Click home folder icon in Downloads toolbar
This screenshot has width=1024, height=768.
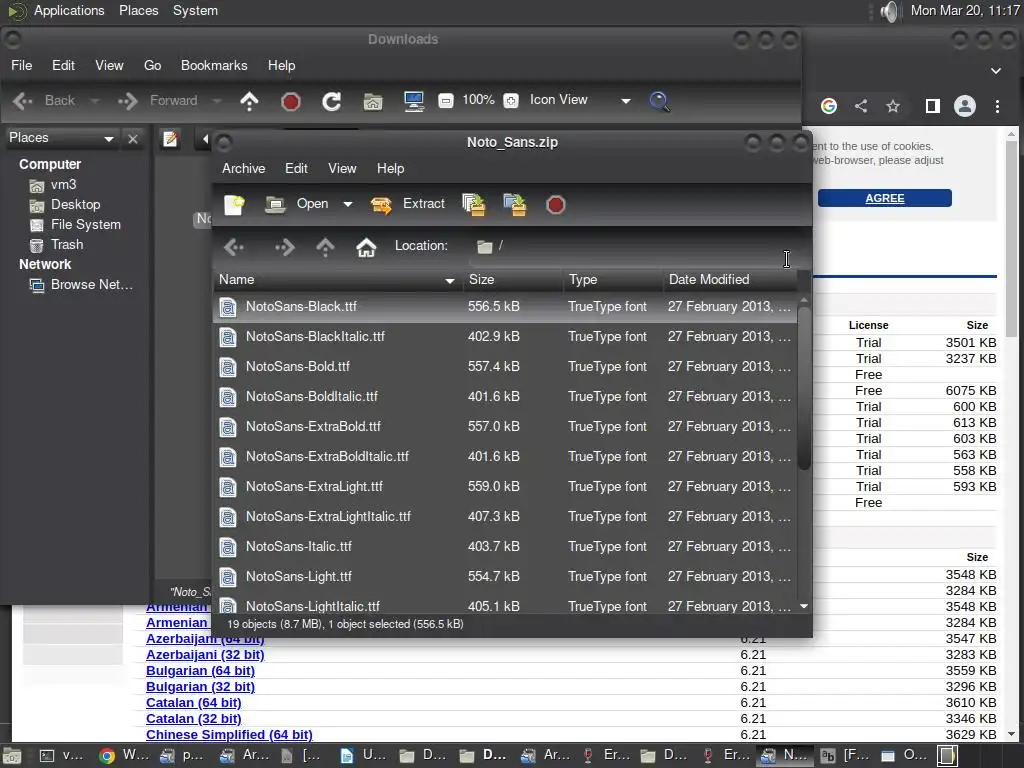[373, 102]
